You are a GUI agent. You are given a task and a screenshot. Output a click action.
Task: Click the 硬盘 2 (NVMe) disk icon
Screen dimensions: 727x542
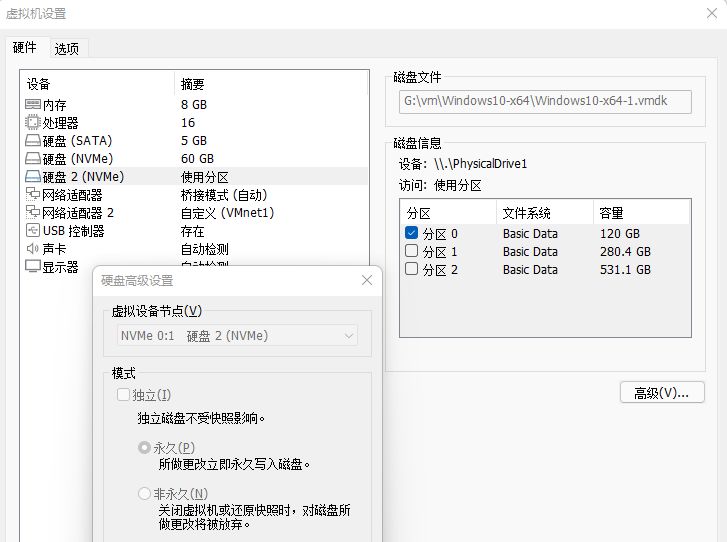(x=33, y=177)
